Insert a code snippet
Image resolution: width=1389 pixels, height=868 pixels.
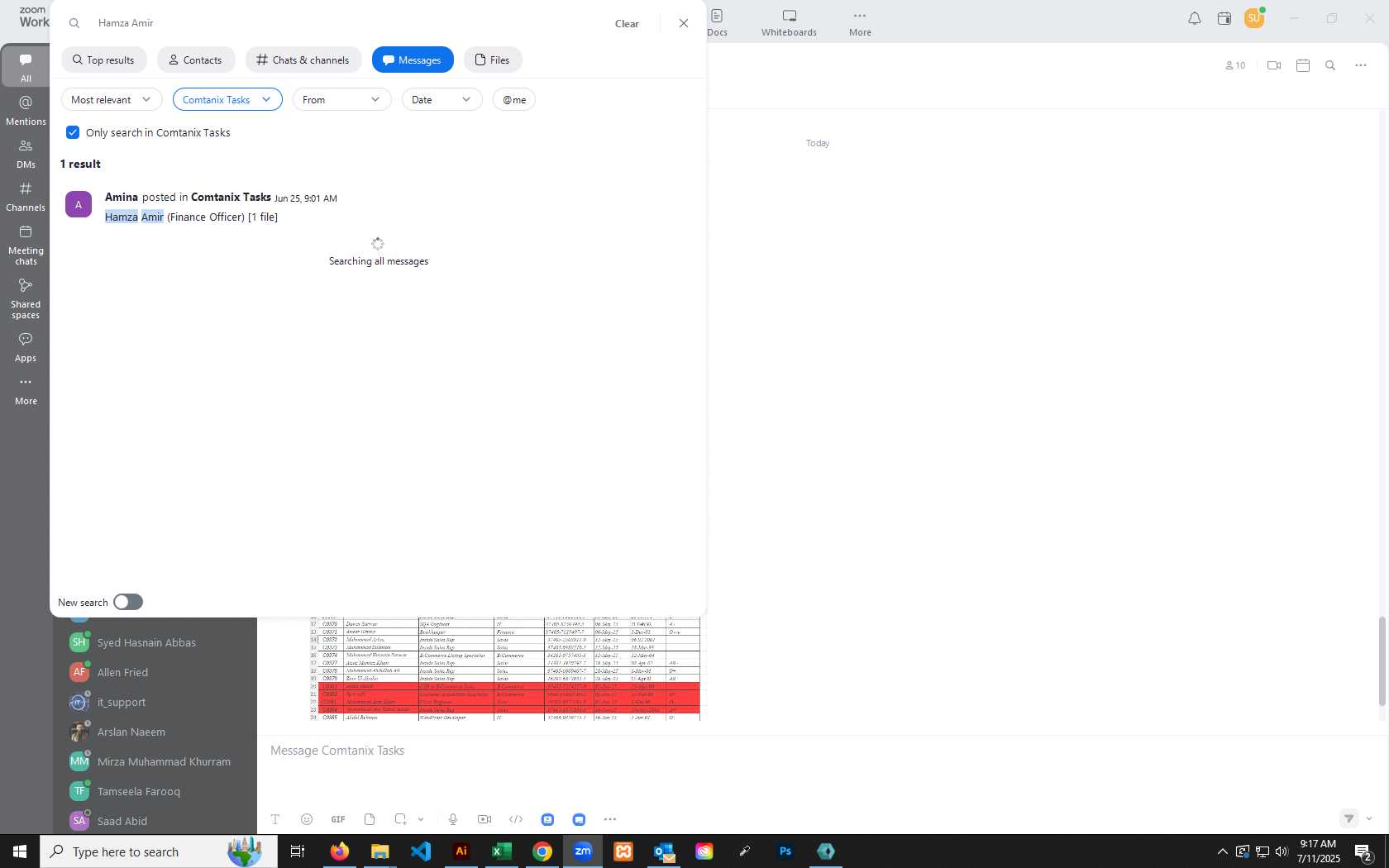(516, 819)
